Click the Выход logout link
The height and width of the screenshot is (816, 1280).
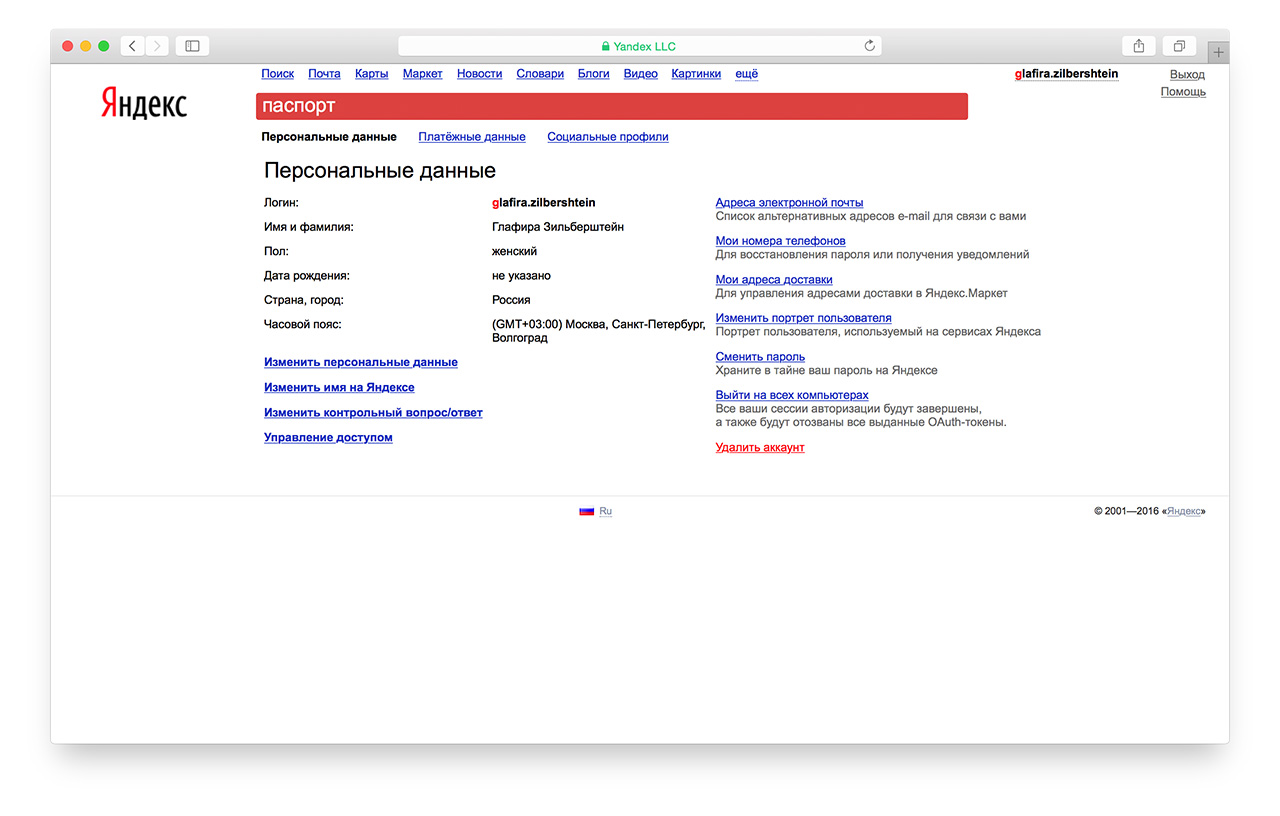(x=1187, y=75)
